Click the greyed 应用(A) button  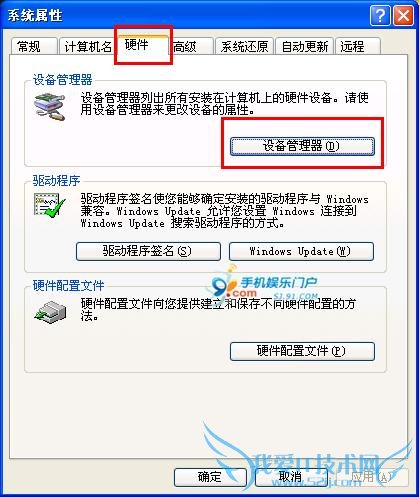click(x=372, y=477)
